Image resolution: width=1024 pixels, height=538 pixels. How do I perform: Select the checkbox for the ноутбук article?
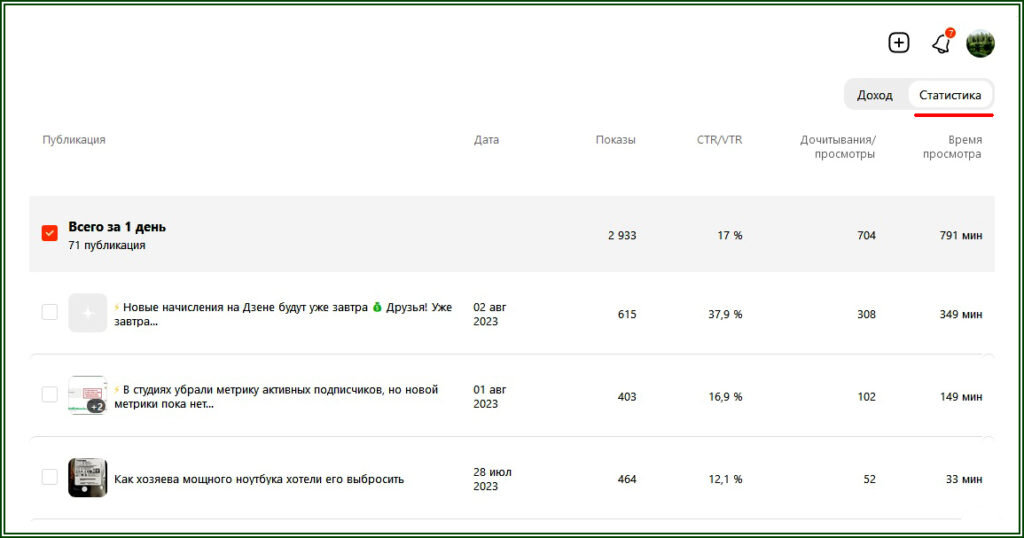point(49,477)
